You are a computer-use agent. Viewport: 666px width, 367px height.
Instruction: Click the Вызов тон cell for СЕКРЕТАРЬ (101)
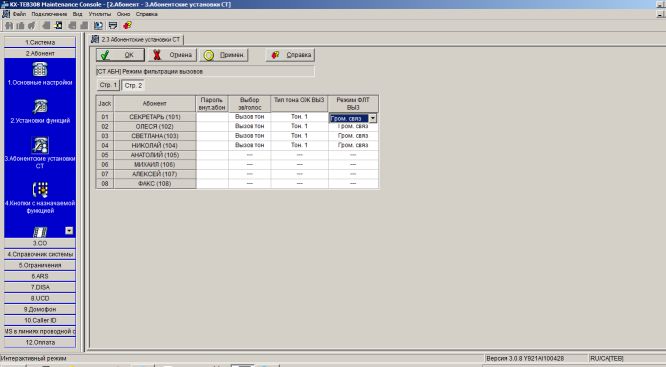pyautogui.click(x=249, y=116)
